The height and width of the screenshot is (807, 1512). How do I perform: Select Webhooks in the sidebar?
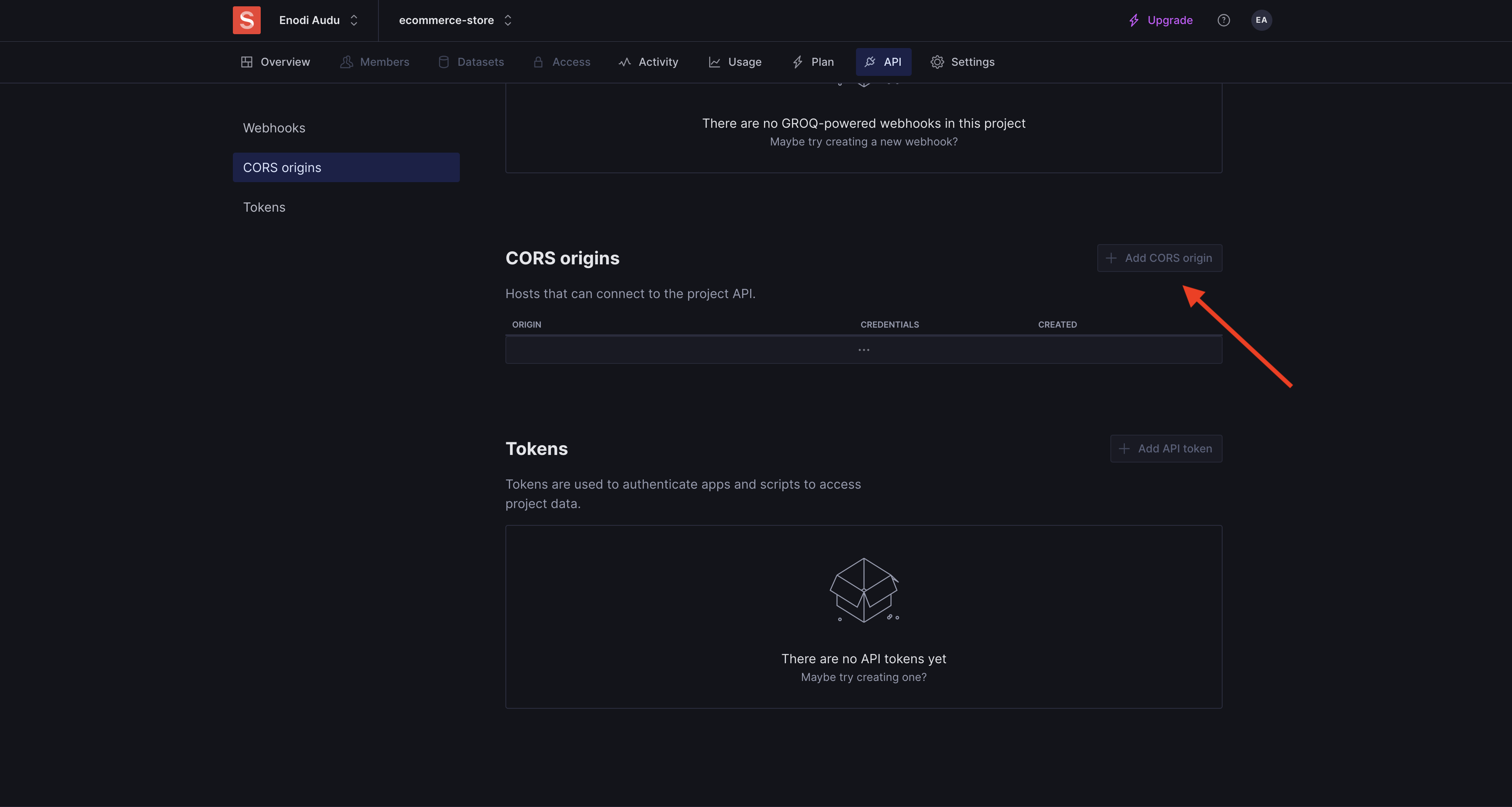(273, 128)
